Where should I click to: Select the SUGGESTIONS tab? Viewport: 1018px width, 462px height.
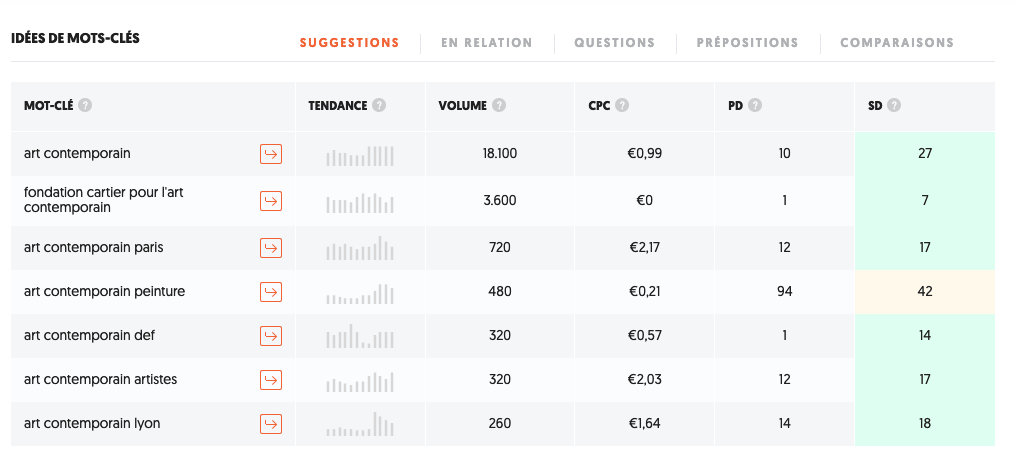[x=349, y=43]
